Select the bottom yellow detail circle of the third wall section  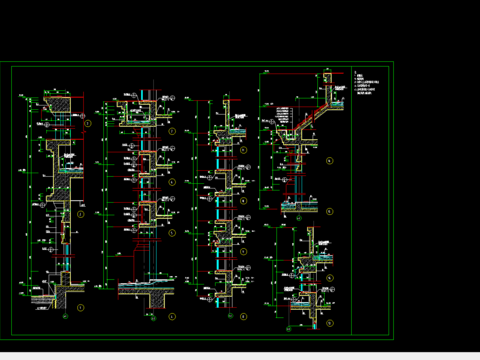[244, 317]
